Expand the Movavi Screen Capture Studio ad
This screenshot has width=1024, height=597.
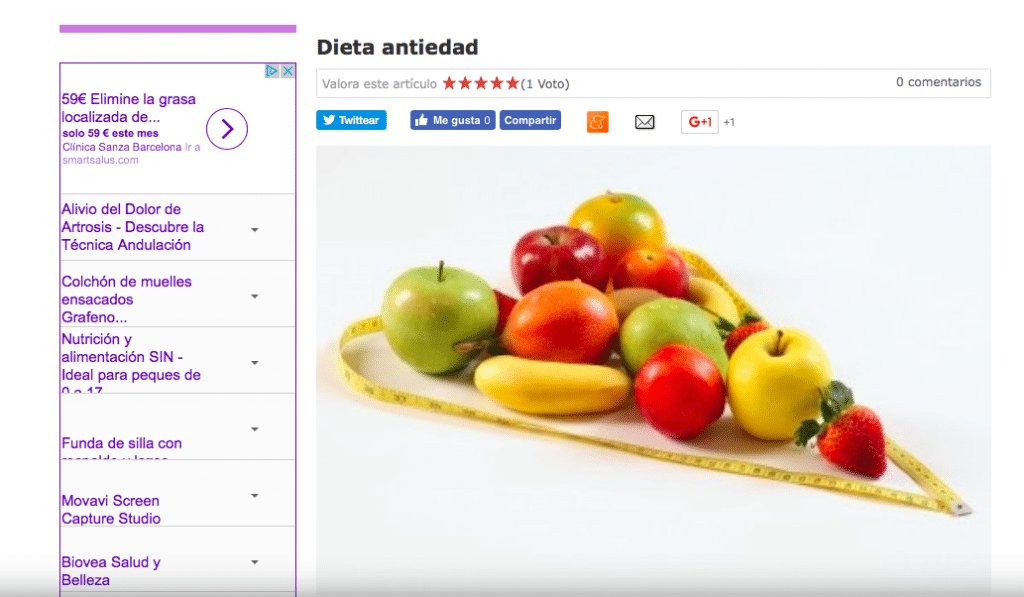pos(255,496)
